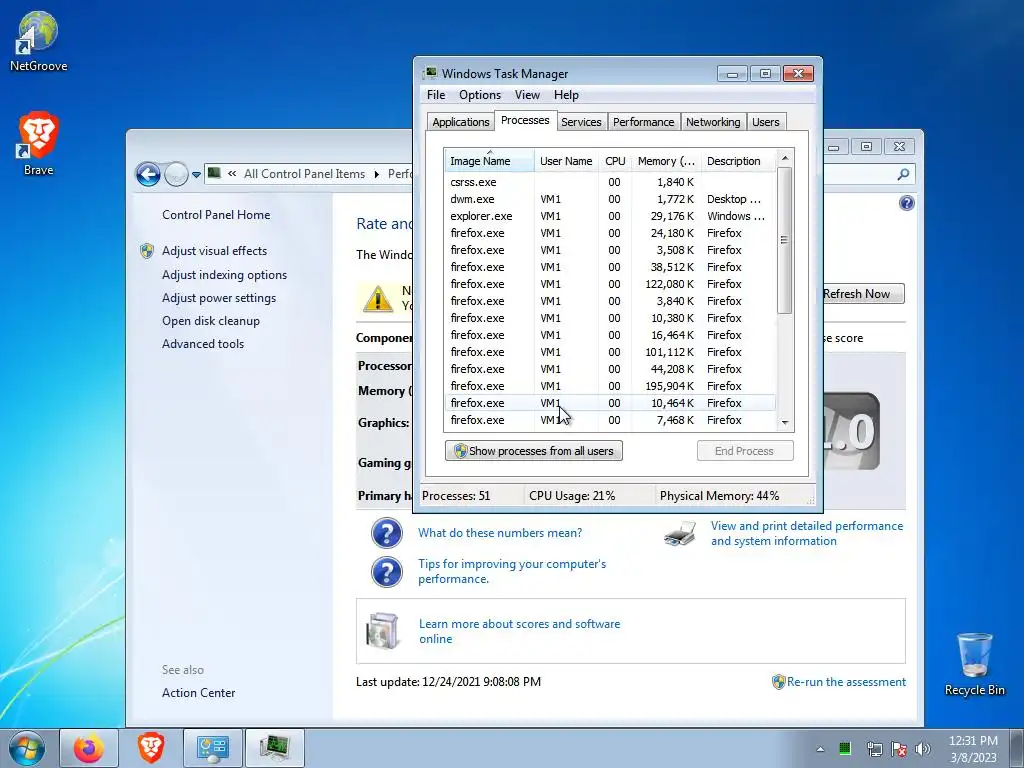Click the shield icon beside Adjust visual effects
Image resolution: width=1024 pixels, height=768 pixels.
point(147,251)
